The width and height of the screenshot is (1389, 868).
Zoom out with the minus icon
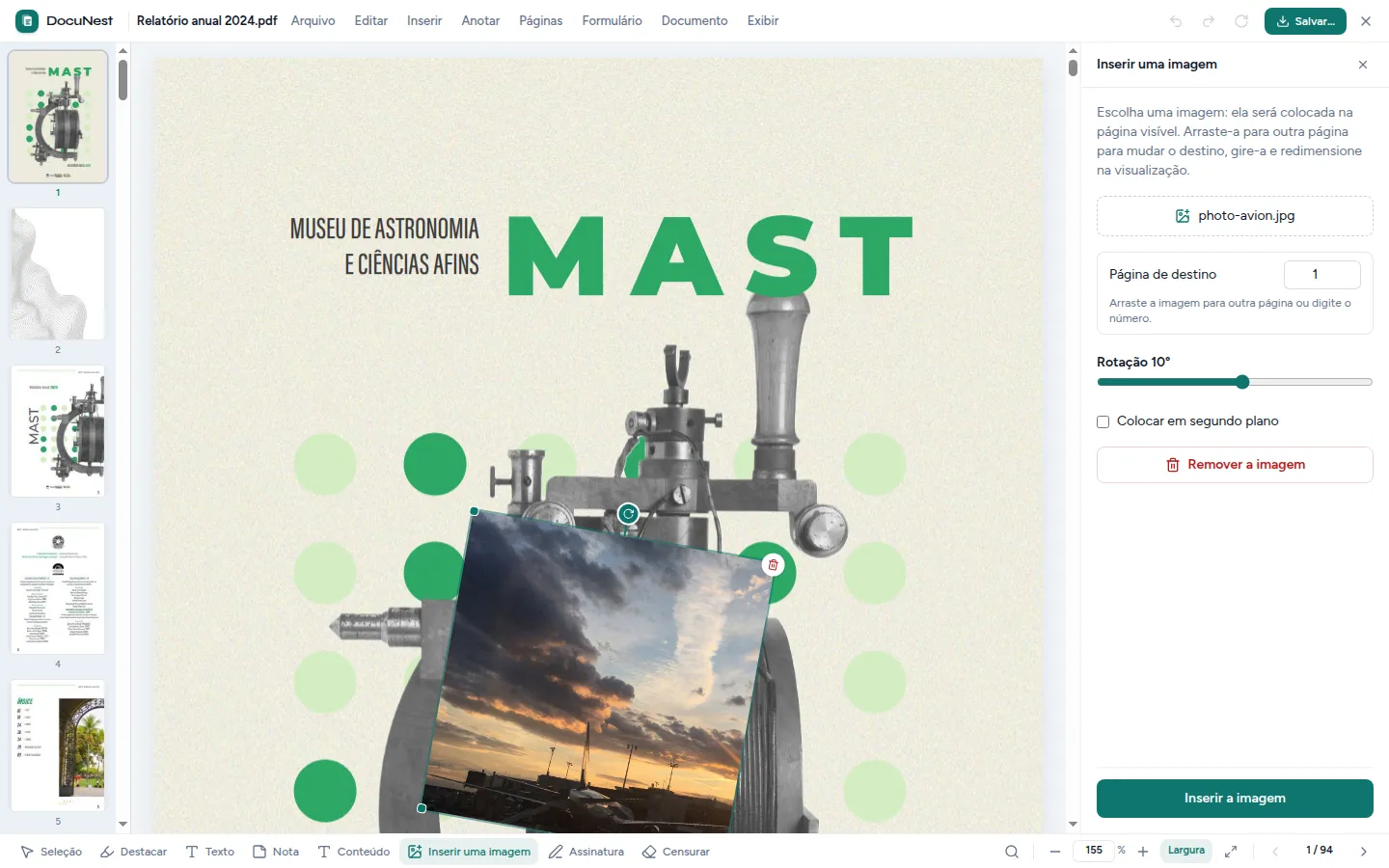pyautogui.click(x=1055, y=852)
